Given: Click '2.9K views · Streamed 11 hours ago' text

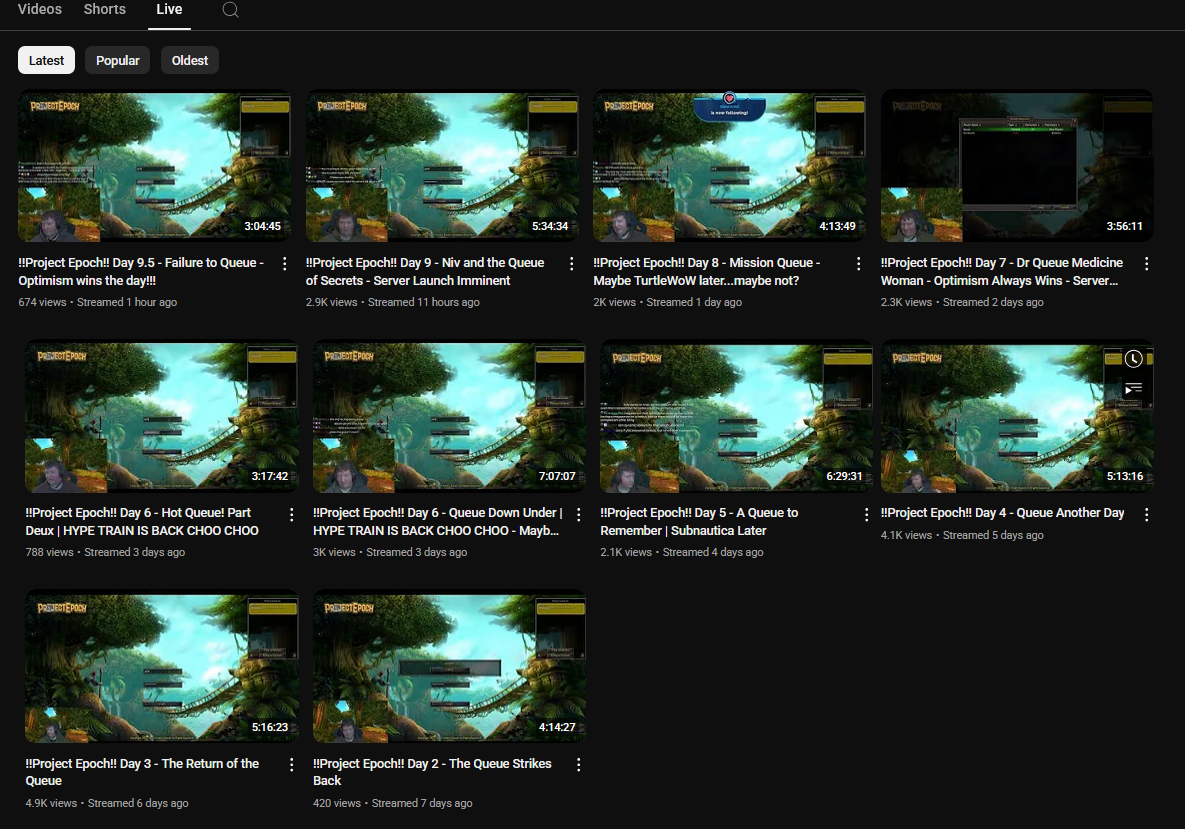Looking at the screenshot, I should click(393, 302).
